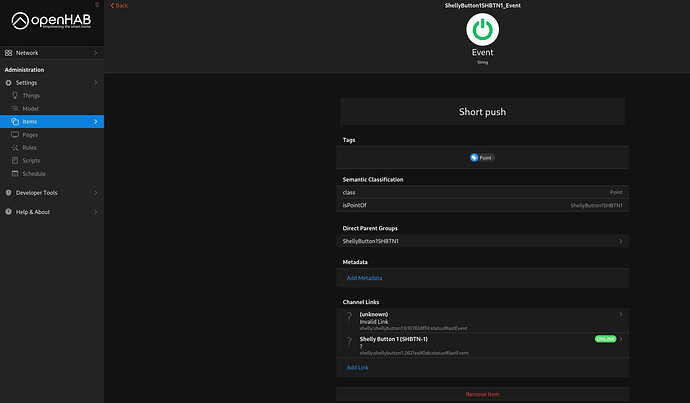Open Shelly Button 1 link chevron

pos(620,339)
